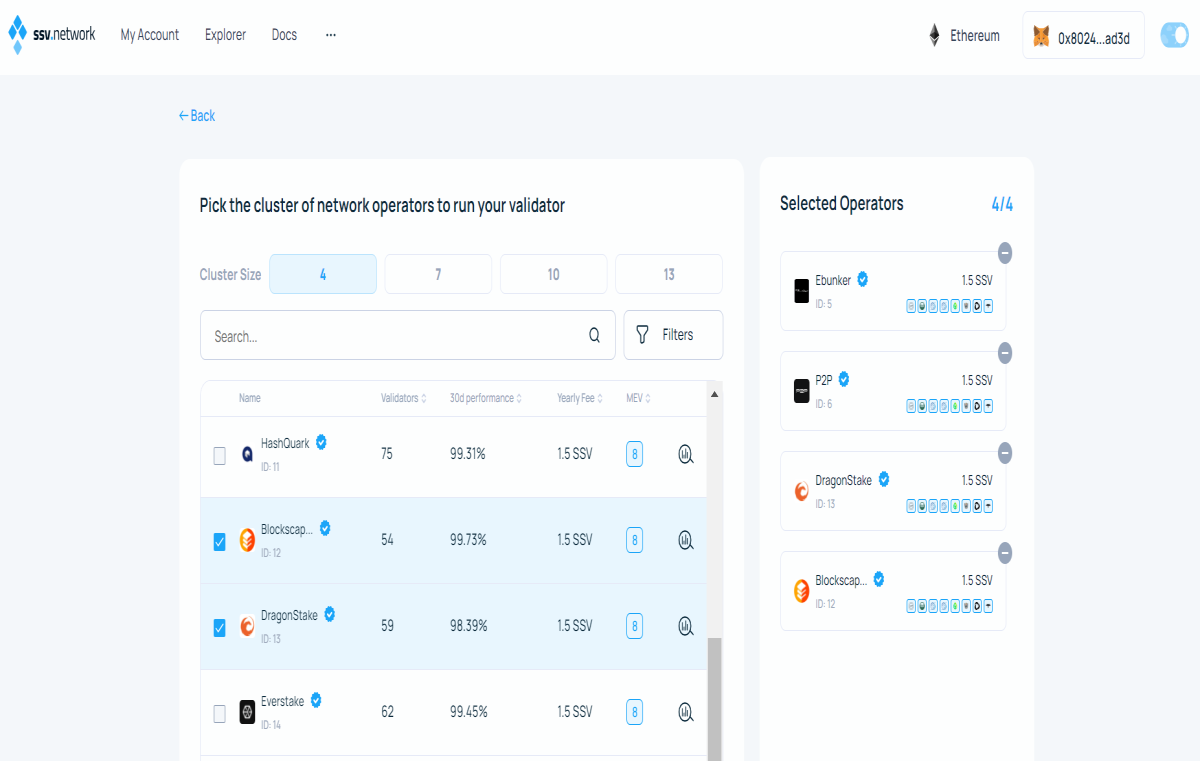Remove Ebunker from selected operators
Image resolution: width=1200 pixels, height=761 pixels.
click(x=1005, y=253)
